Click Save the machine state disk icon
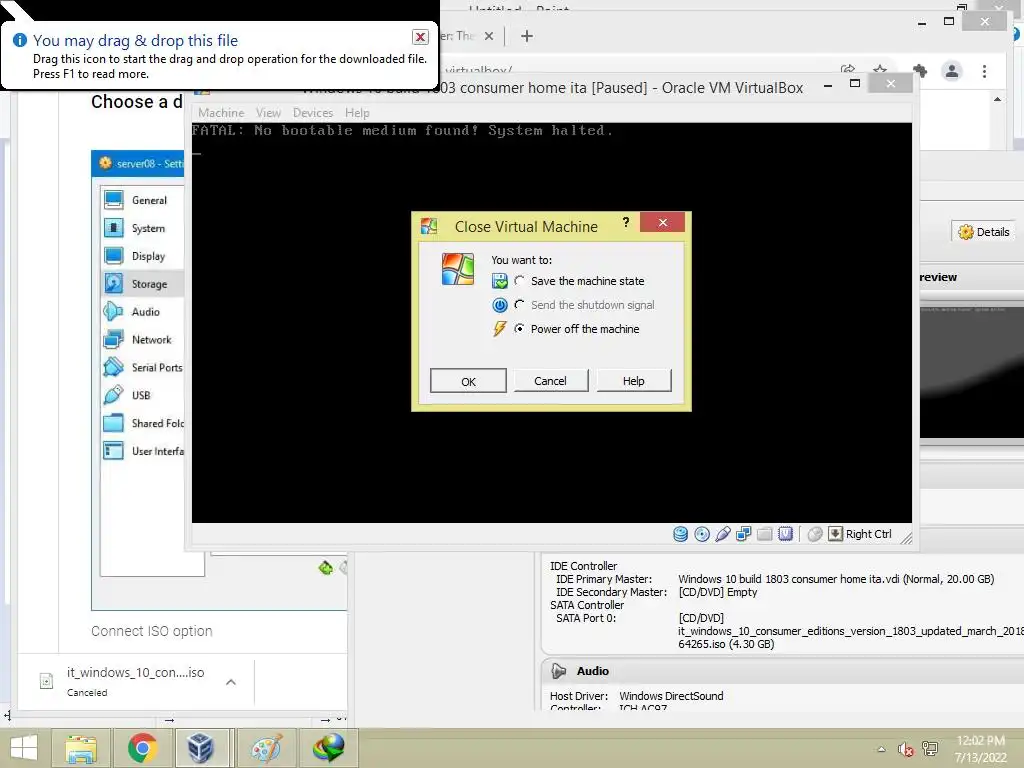 [x=500, y=281]
